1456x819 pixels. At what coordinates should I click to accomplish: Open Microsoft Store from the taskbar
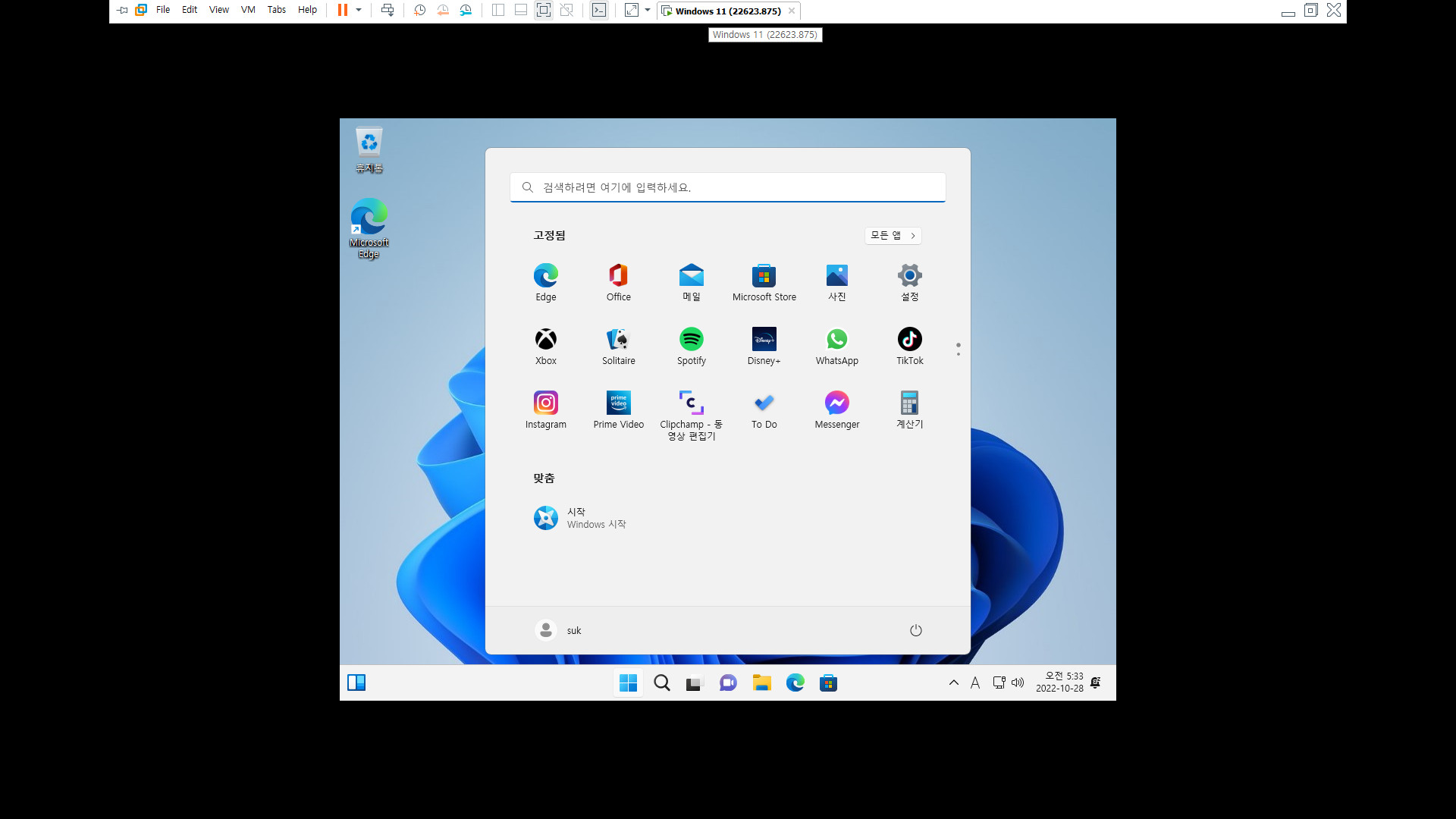828,683
